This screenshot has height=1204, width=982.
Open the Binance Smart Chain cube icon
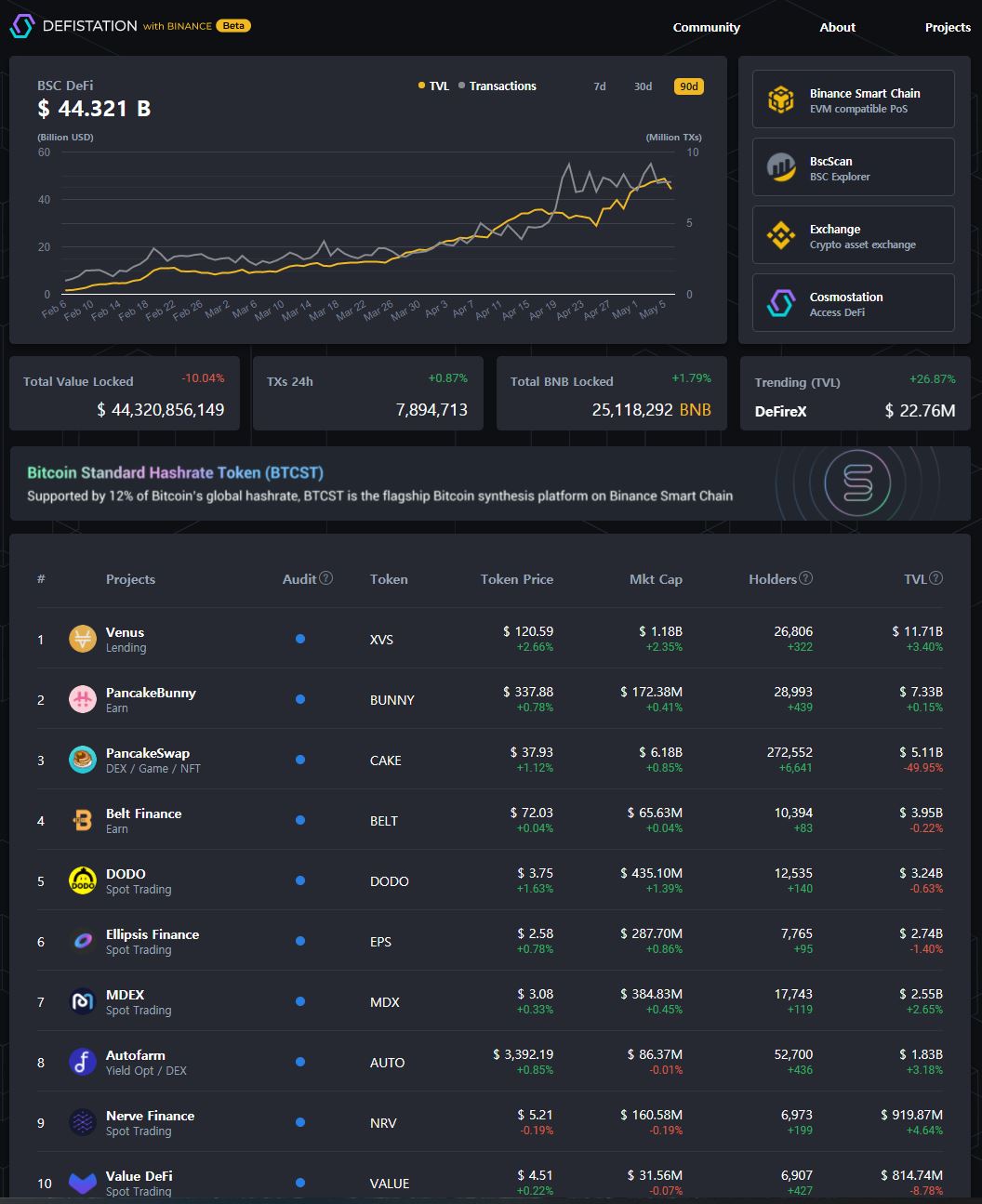coord(781,99)
